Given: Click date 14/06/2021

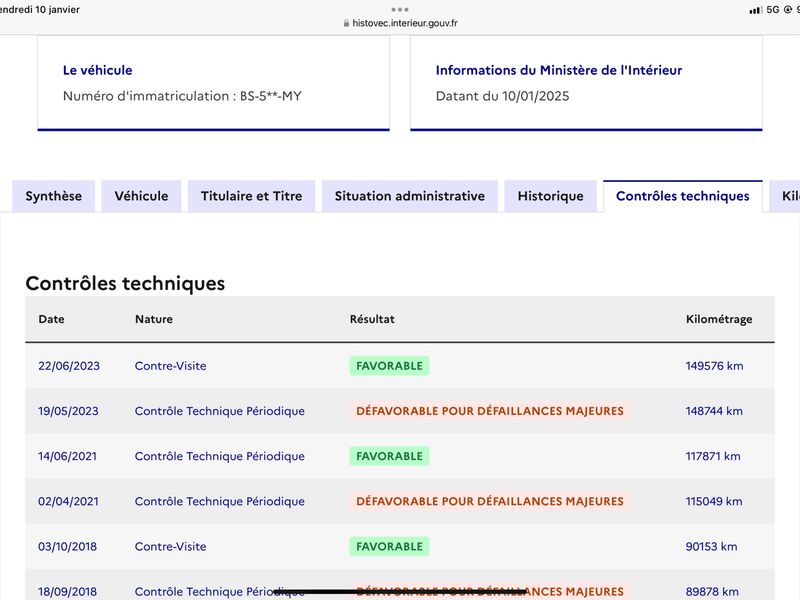Looking at the screenshot, I should pyautogui.click(x=67, y=456).
